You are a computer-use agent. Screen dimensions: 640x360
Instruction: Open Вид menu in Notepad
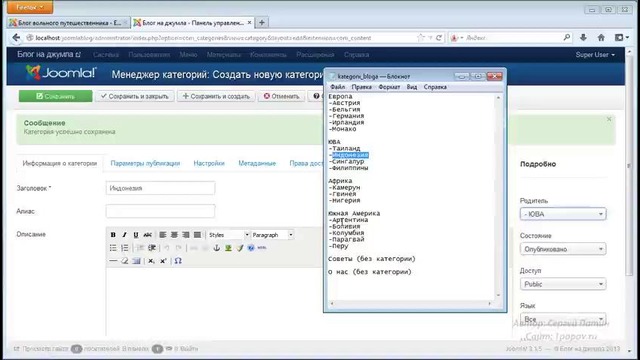click(412, 87)
